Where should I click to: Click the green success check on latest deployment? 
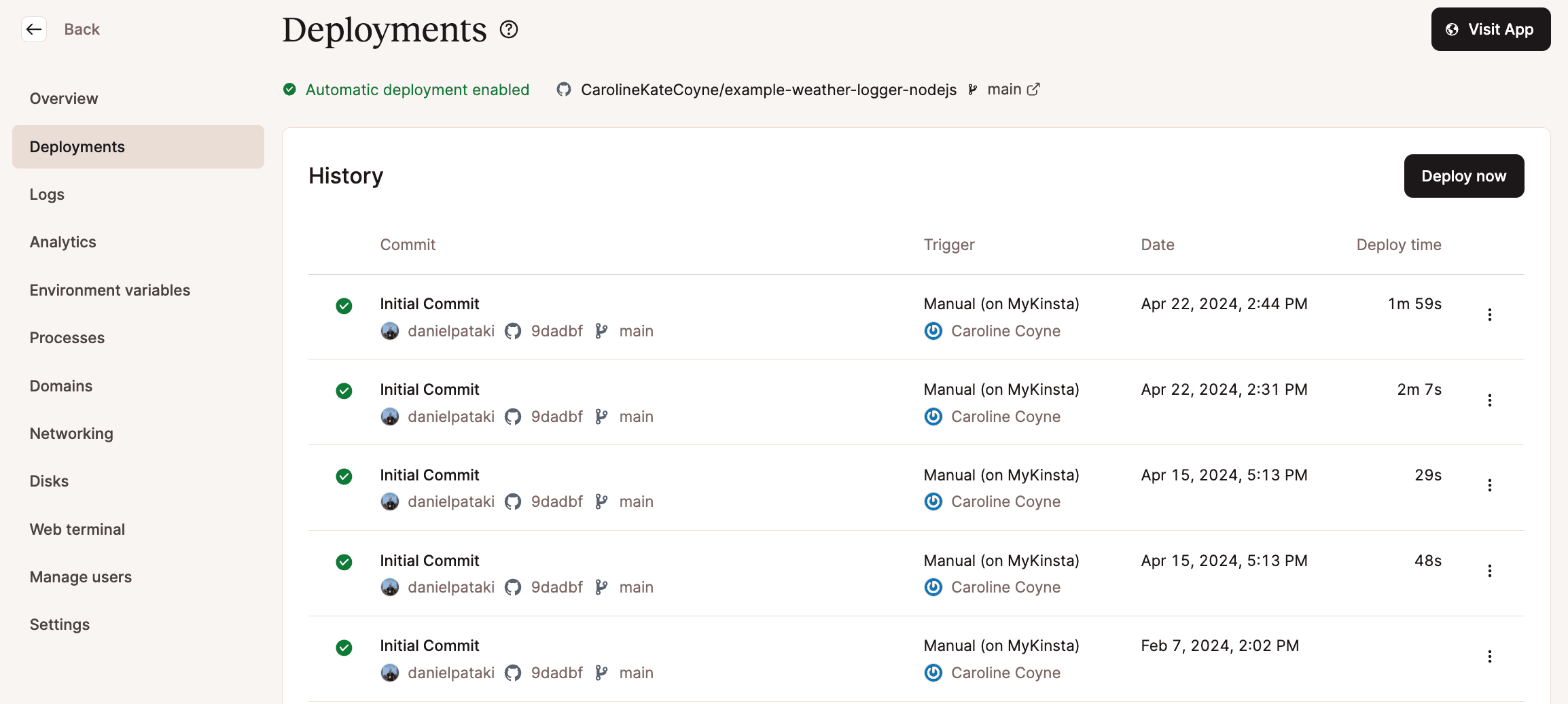point(344,306)
